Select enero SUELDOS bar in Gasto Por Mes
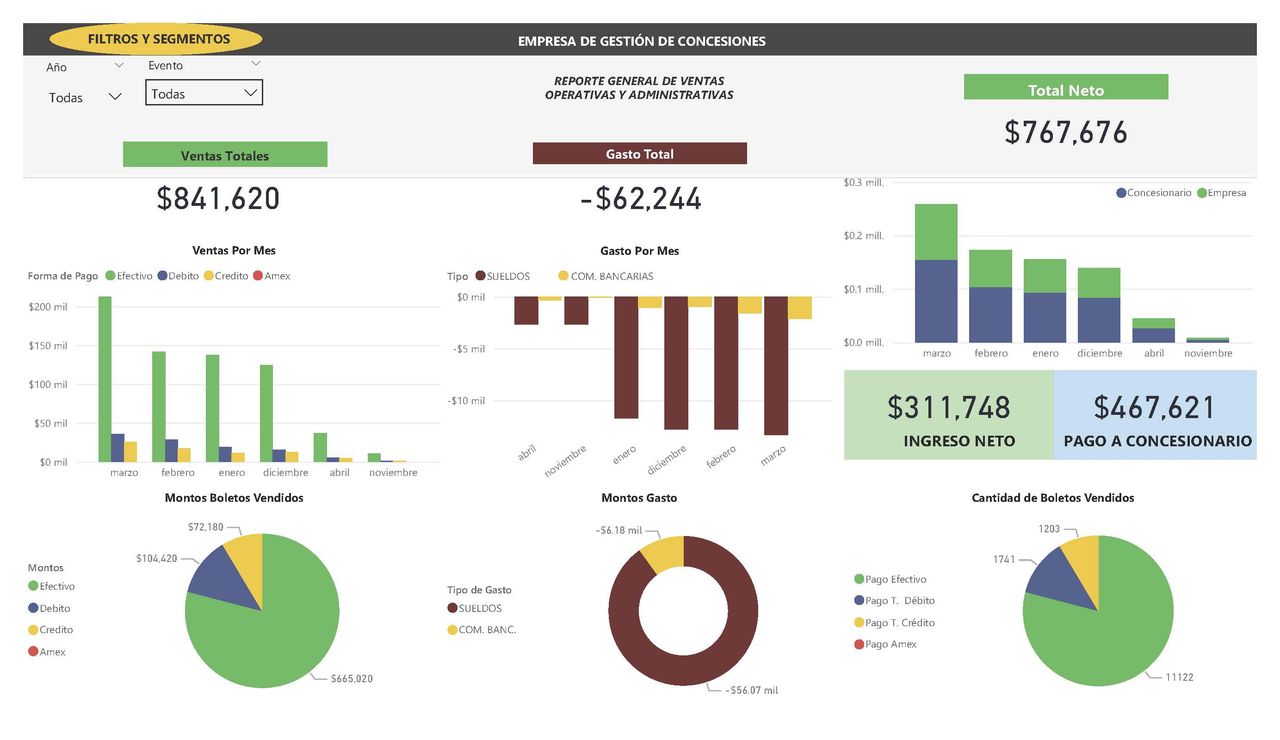 coord(626,358)
